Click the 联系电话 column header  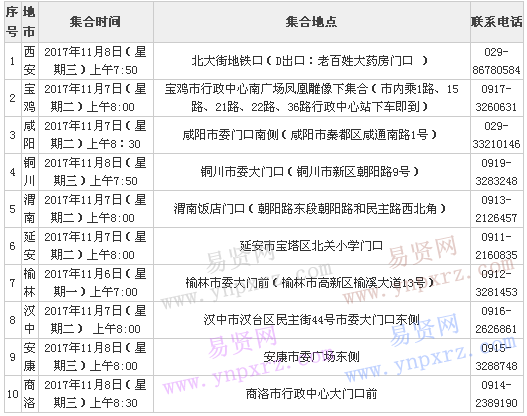click(496, 22)
